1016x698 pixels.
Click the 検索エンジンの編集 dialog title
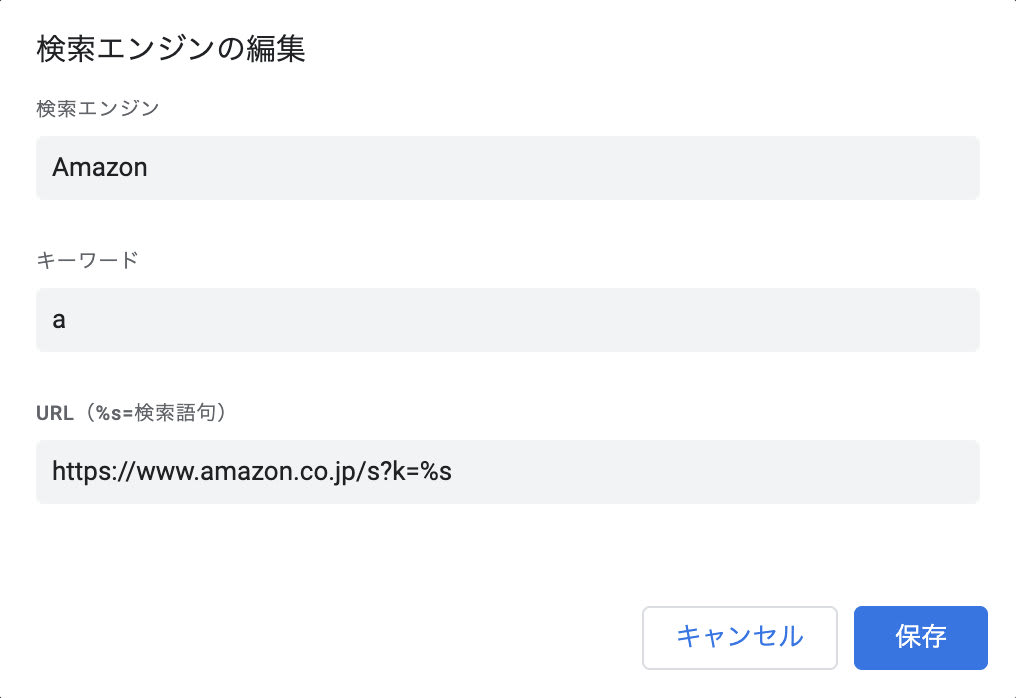coord(170,50)
